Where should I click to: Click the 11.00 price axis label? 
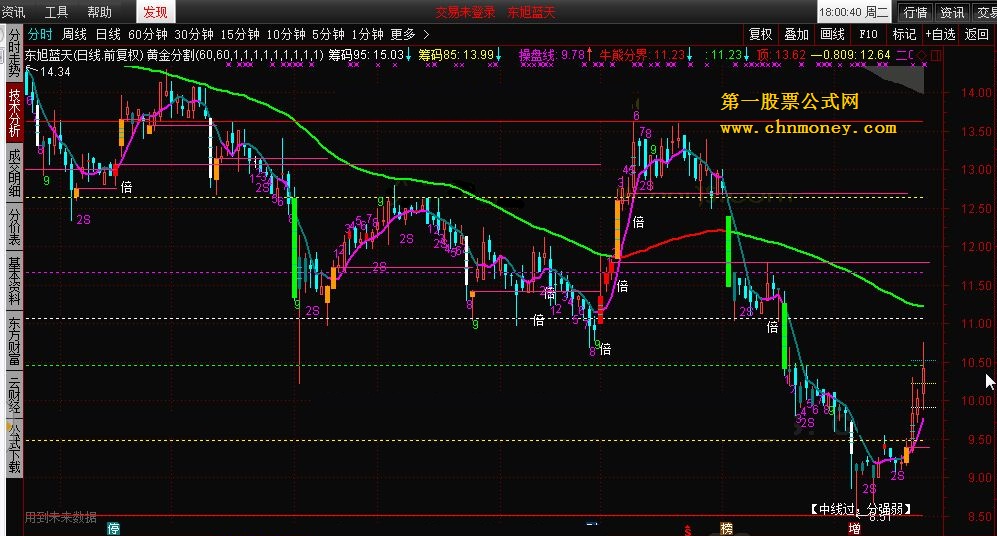pos(976,324)
